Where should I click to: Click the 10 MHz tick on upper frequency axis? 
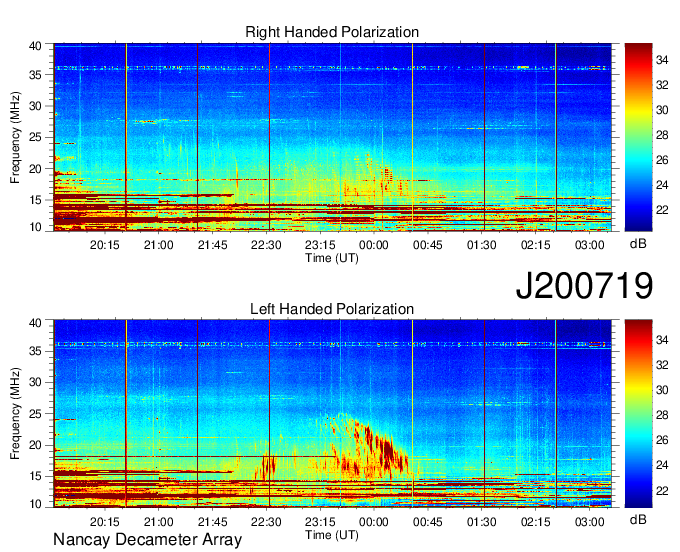[36, 227]
